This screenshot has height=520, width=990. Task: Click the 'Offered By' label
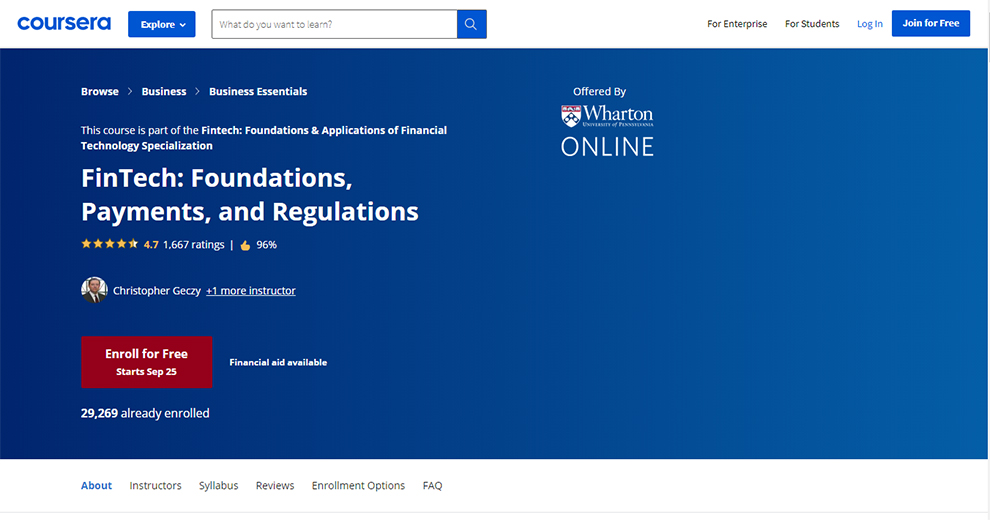[x=599, y=92]
